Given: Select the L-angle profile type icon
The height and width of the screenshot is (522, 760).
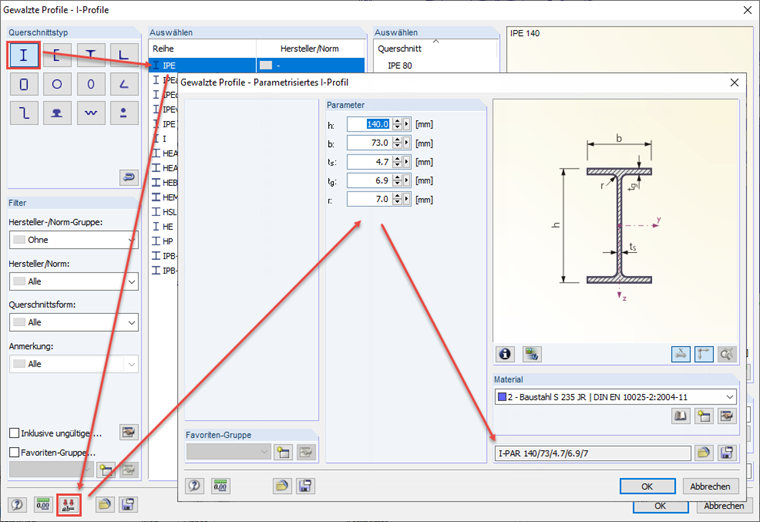Looking at the screenshot, I should click(124, 55).
